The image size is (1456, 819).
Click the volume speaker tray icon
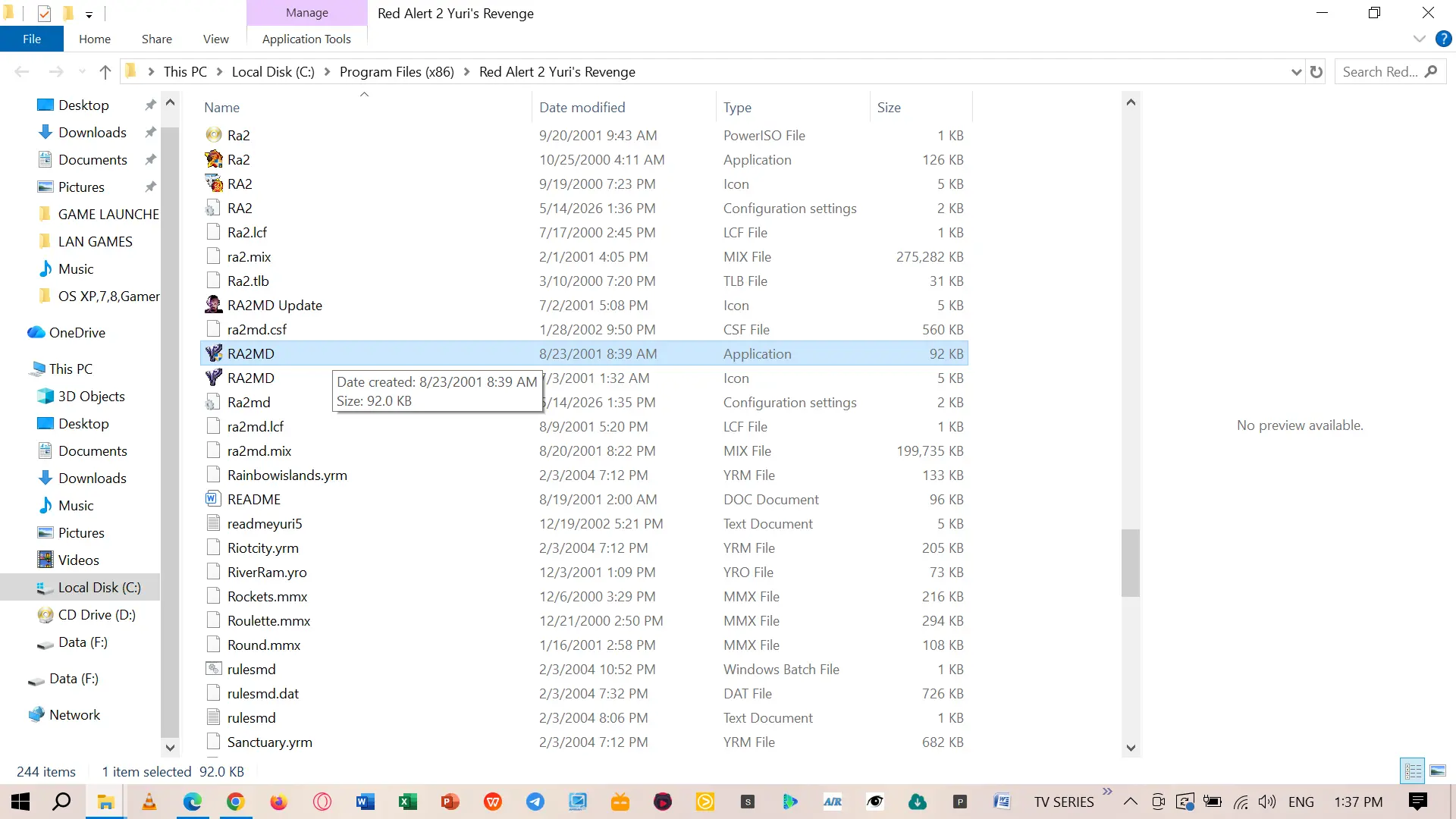coord(1266,802)
